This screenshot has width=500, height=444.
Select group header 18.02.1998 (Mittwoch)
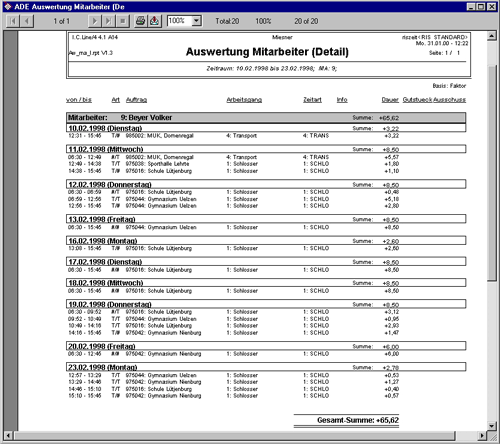266,283
